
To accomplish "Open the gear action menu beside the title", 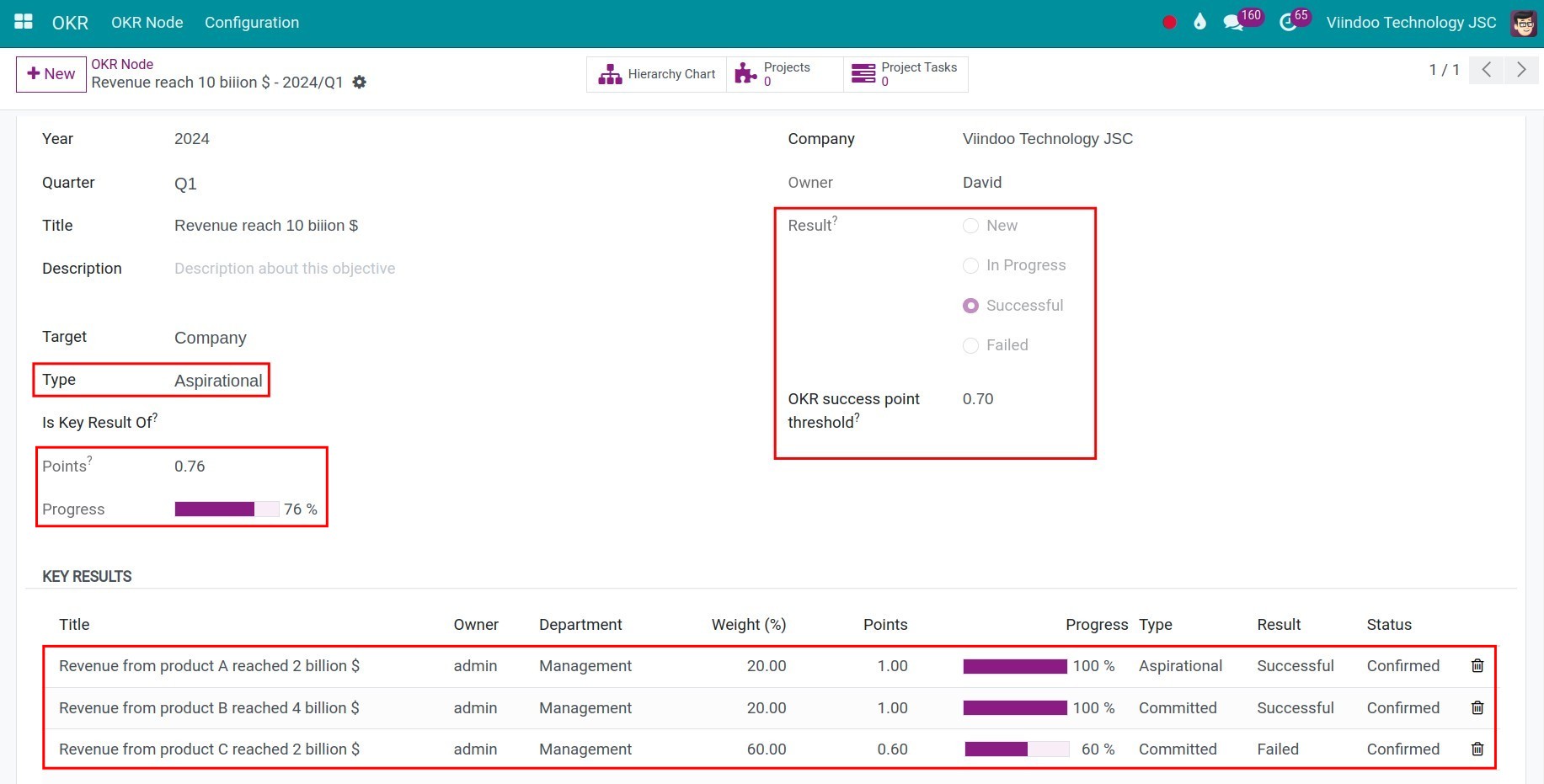I will point(359,82).
